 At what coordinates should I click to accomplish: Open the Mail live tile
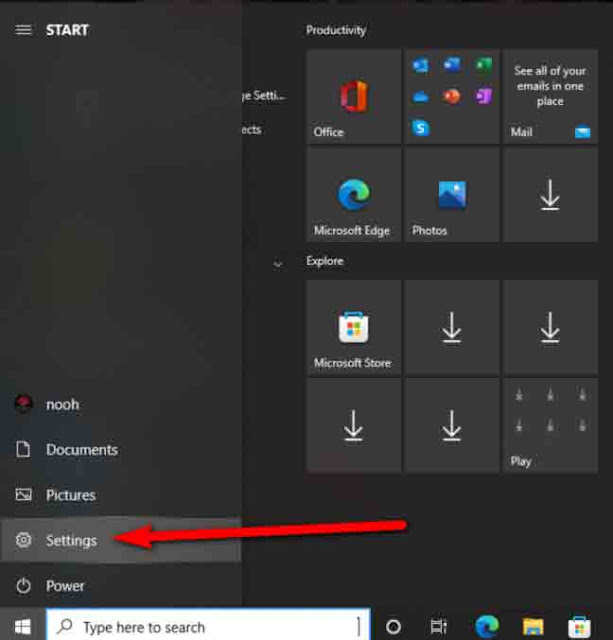click(x=551, y=97)
